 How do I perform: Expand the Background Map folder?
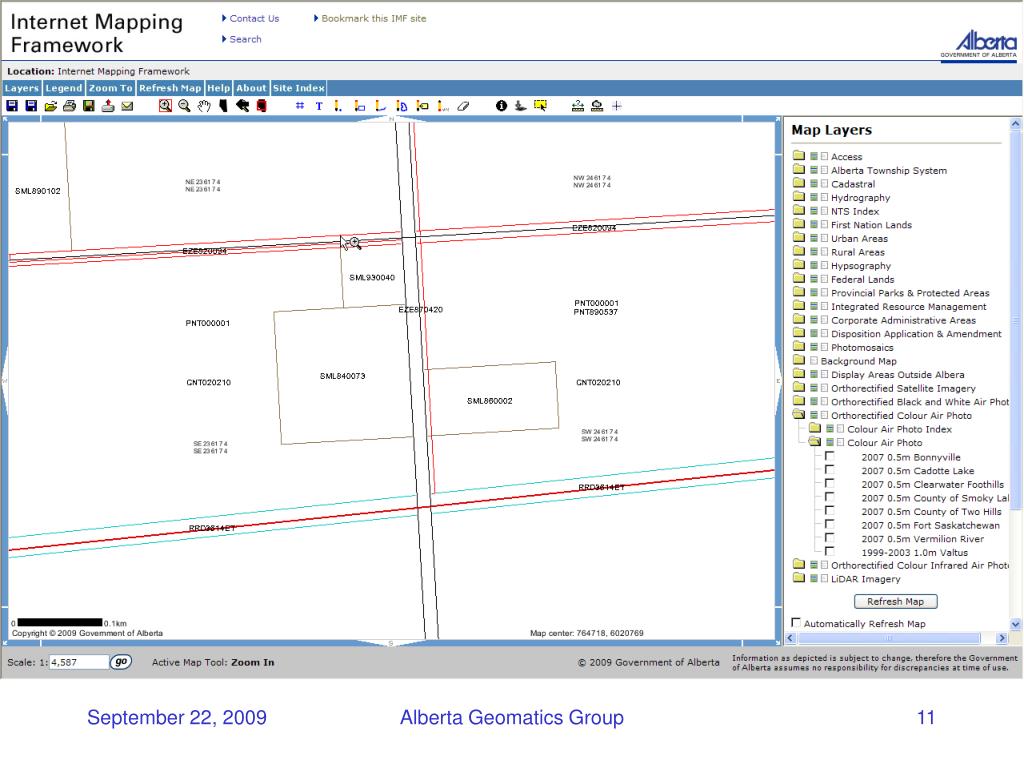(x=799, y=360)
